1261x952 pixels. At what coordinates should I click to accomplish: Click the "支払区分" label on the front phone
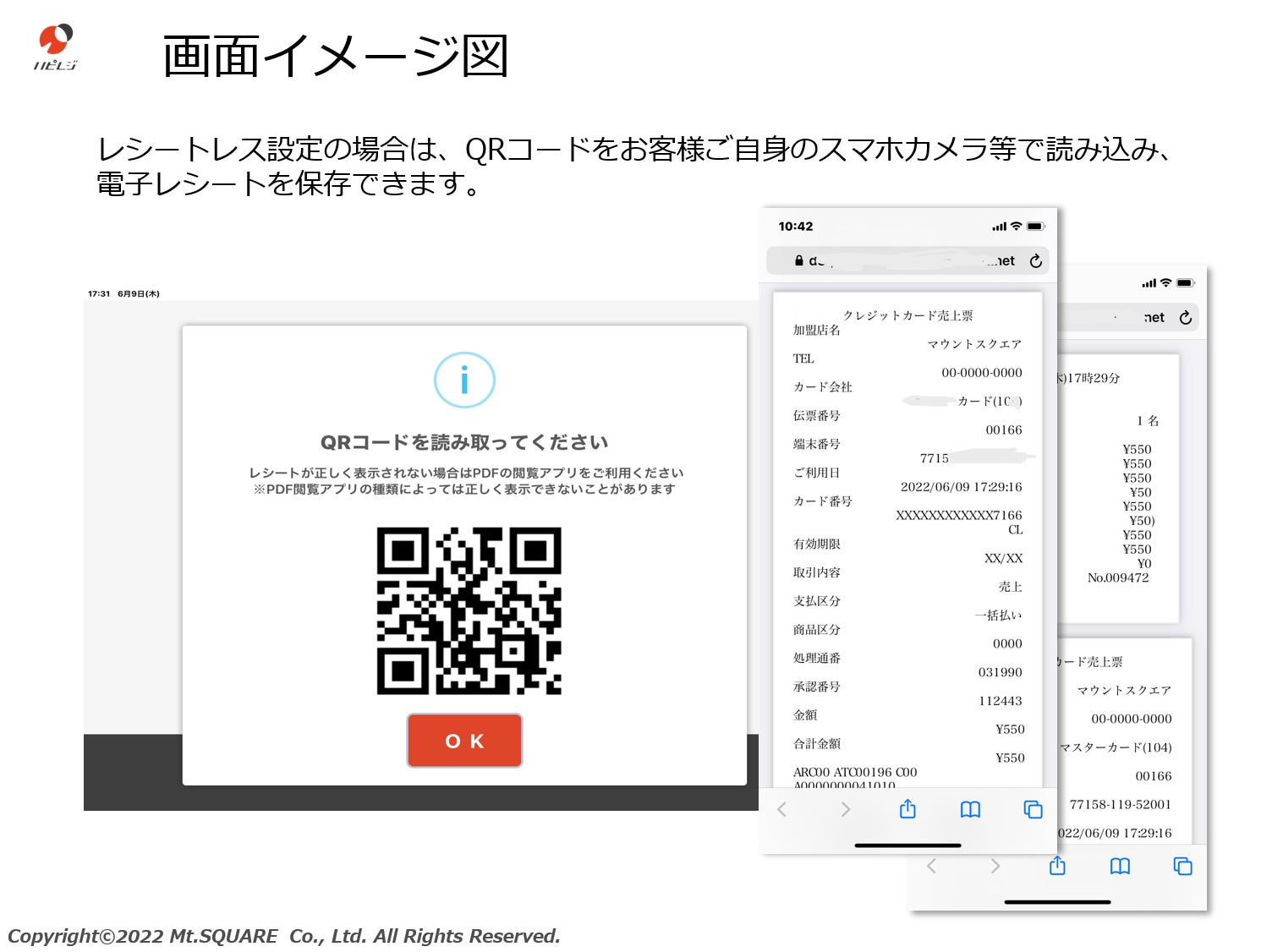click(817, 601)
